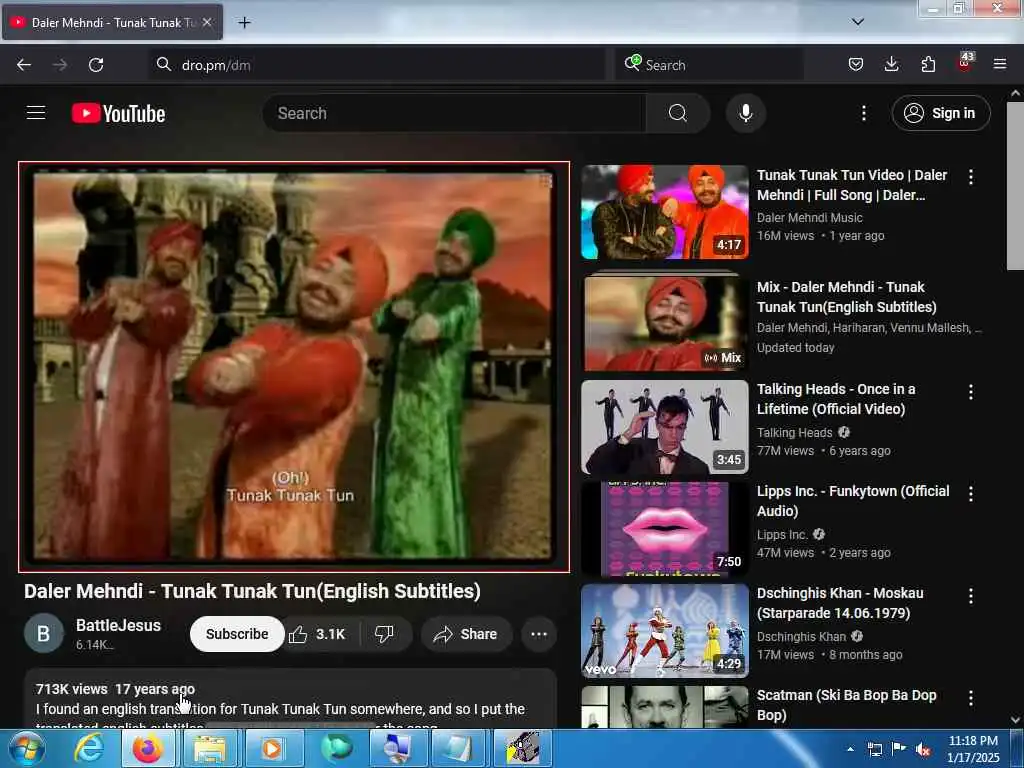Open the Lipps Inc. Funkytown thumbnail
This screenshot has height=768, width=1024.
click(665, 529)
